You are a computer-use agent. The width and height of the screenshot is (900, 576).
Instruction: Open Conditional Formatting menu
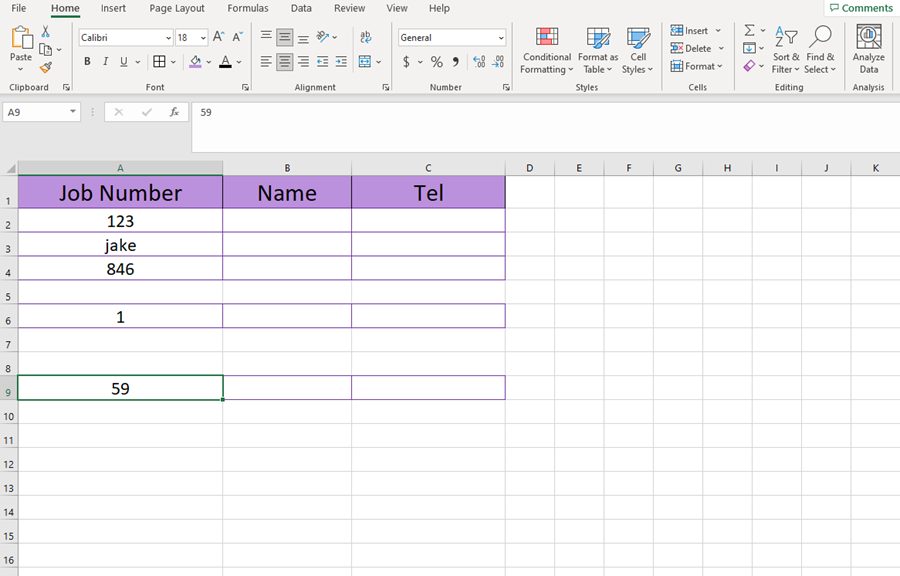546,49
